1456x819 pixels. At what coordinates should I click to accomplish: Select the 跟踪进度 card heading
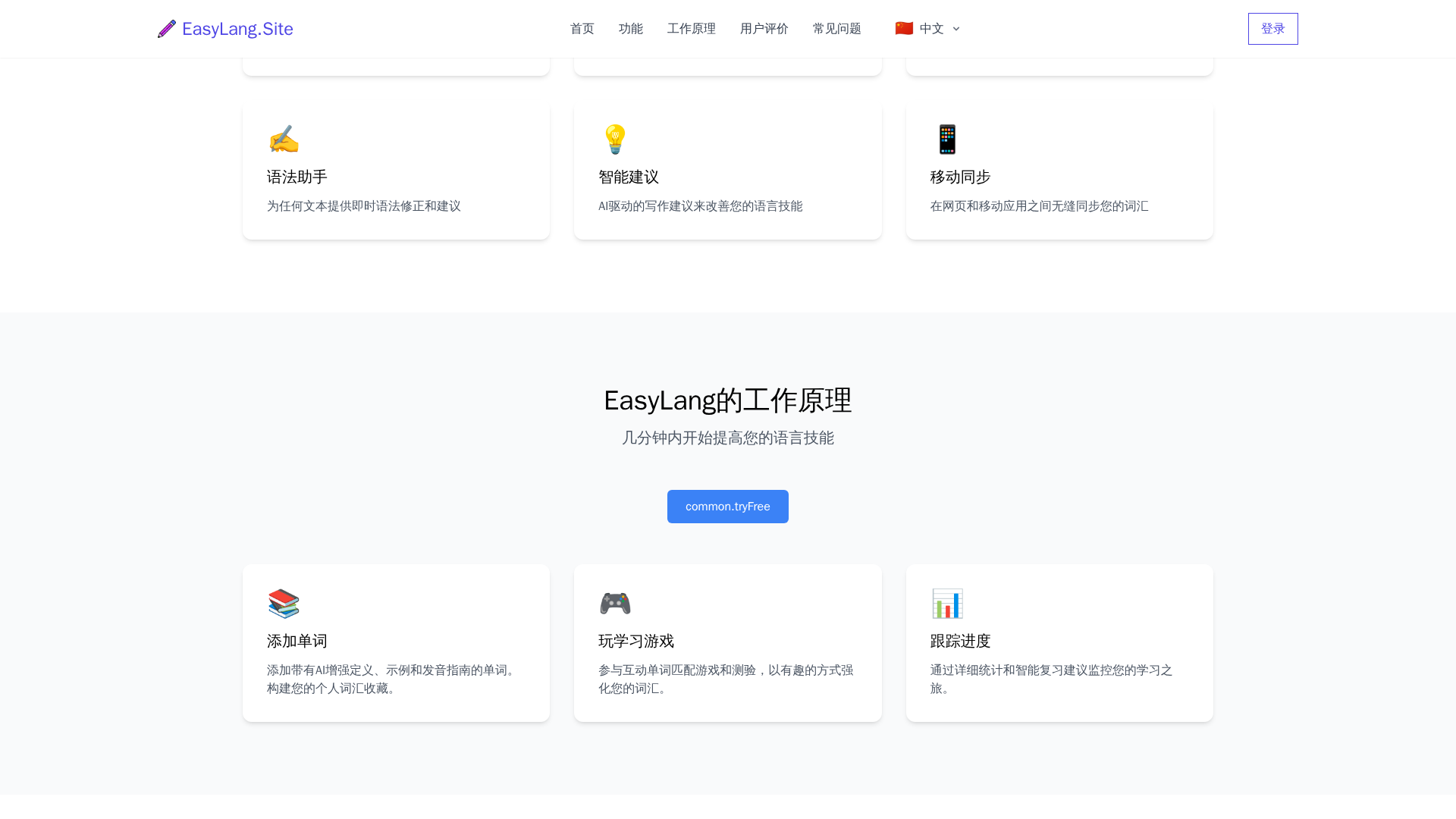(x=961, y=642)
